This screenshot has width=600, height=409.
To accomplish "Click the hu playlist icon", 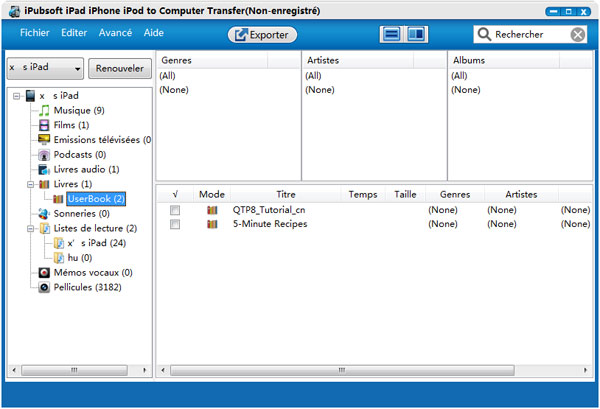I will 59,258.
